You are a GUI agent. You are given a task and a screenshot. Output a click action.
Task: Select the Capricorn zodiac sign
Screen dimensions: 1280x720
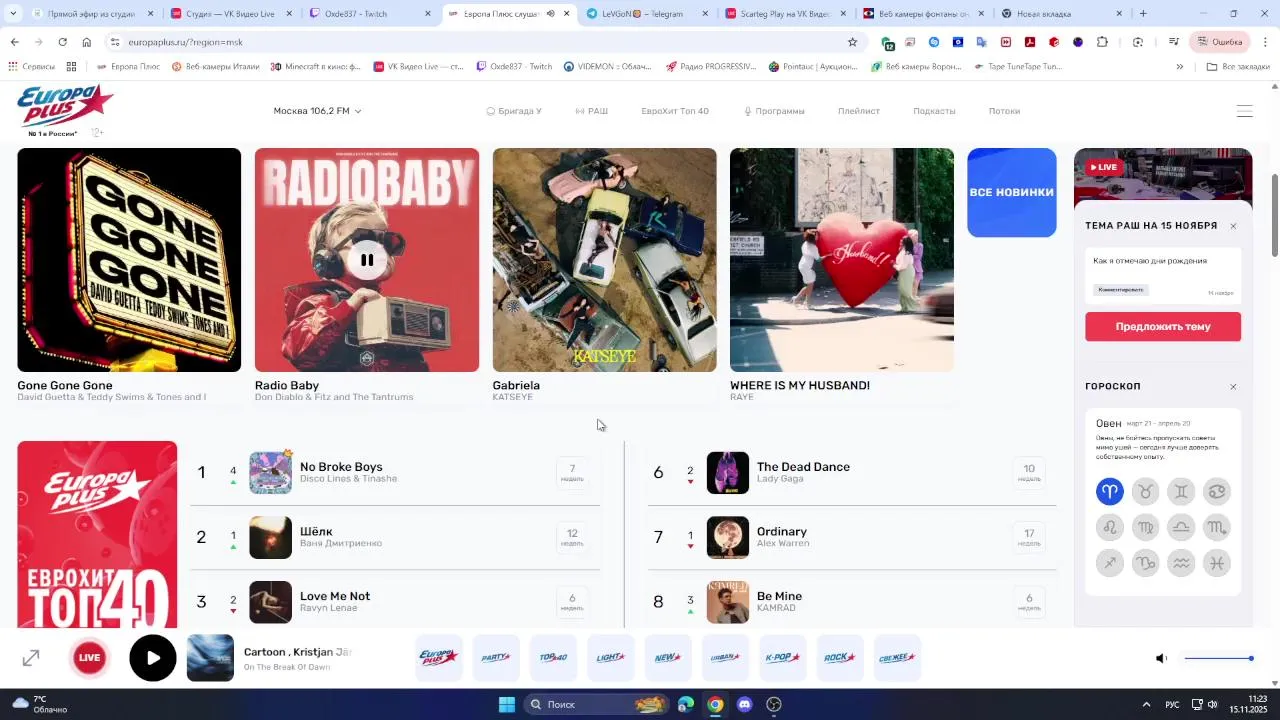1146,563
